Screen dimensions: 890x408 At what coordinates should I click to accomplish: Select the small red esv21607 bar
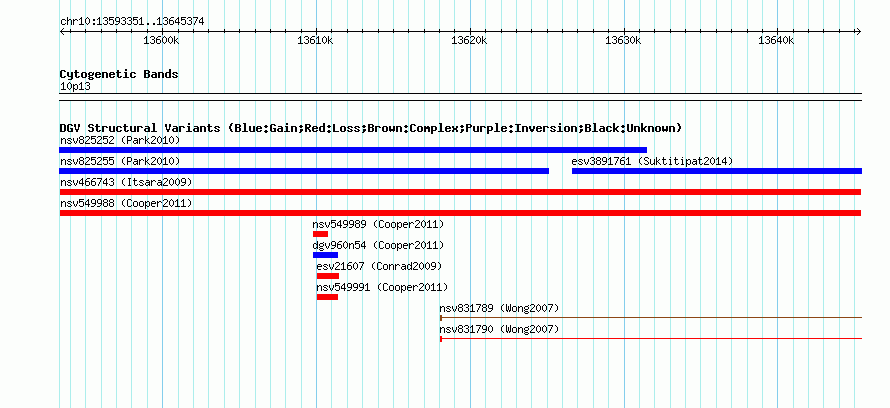pos(328,276)
